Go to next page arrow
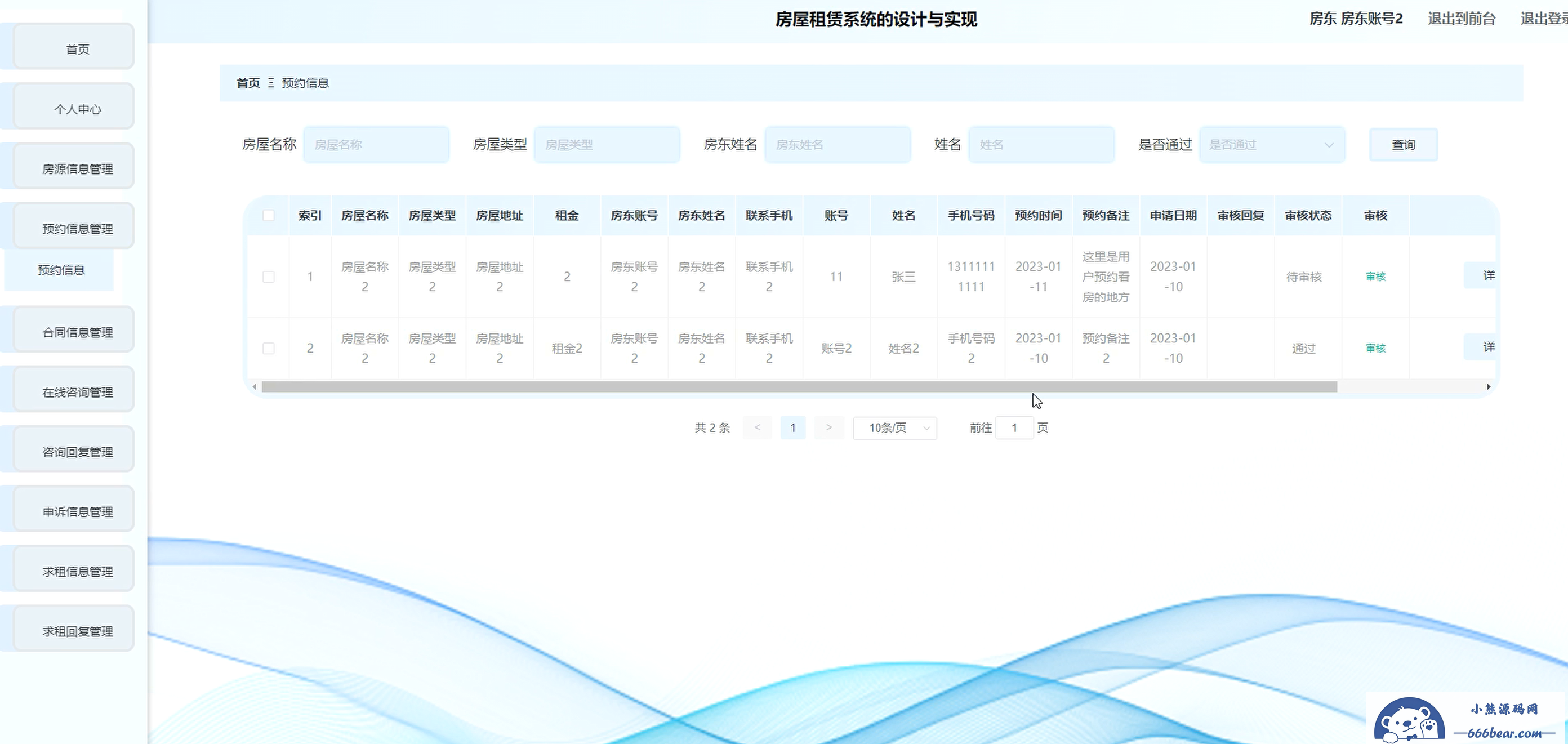The image size is (1568, 744). click(x=828, y=427)
